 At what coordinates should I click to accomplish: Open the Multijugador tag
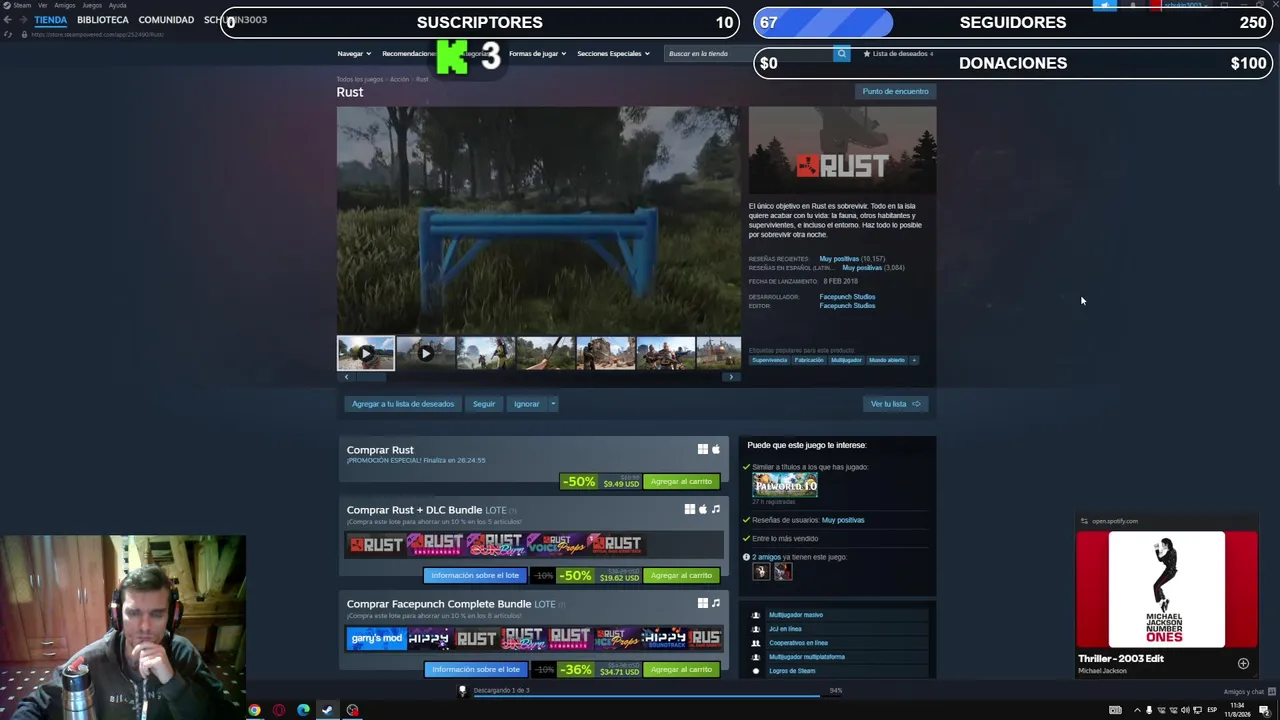click(x=846, y=360)
